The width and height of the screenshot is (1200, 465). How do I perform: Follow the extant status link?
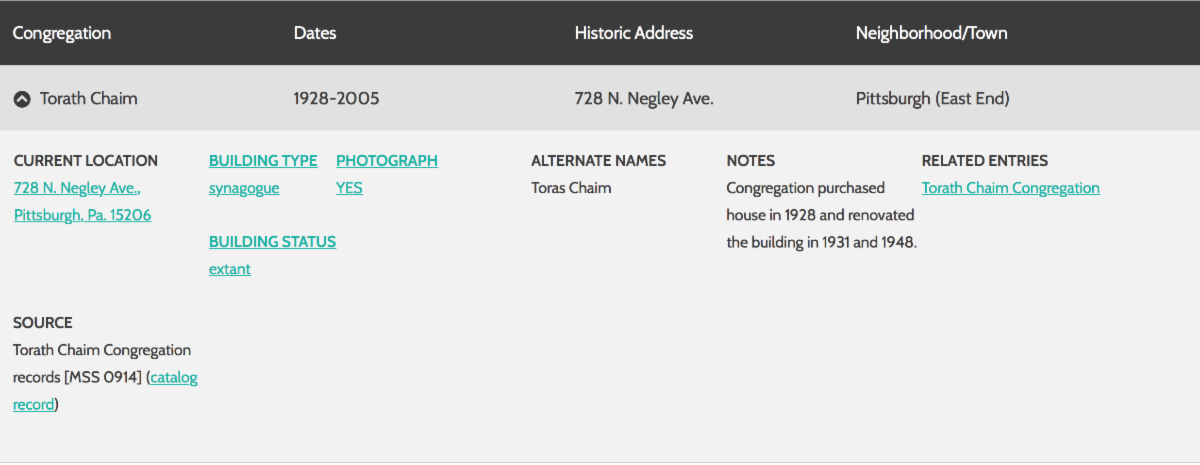point(230,269)
